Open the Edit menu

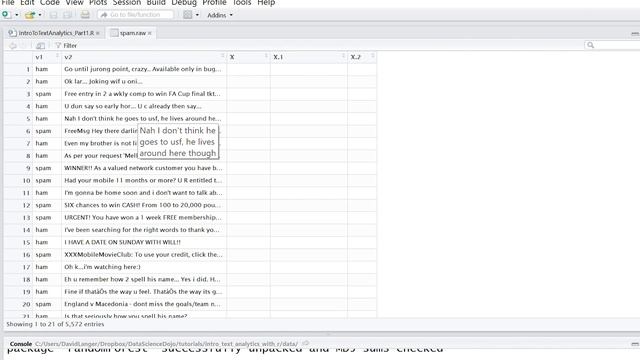[x=27, y=3]
